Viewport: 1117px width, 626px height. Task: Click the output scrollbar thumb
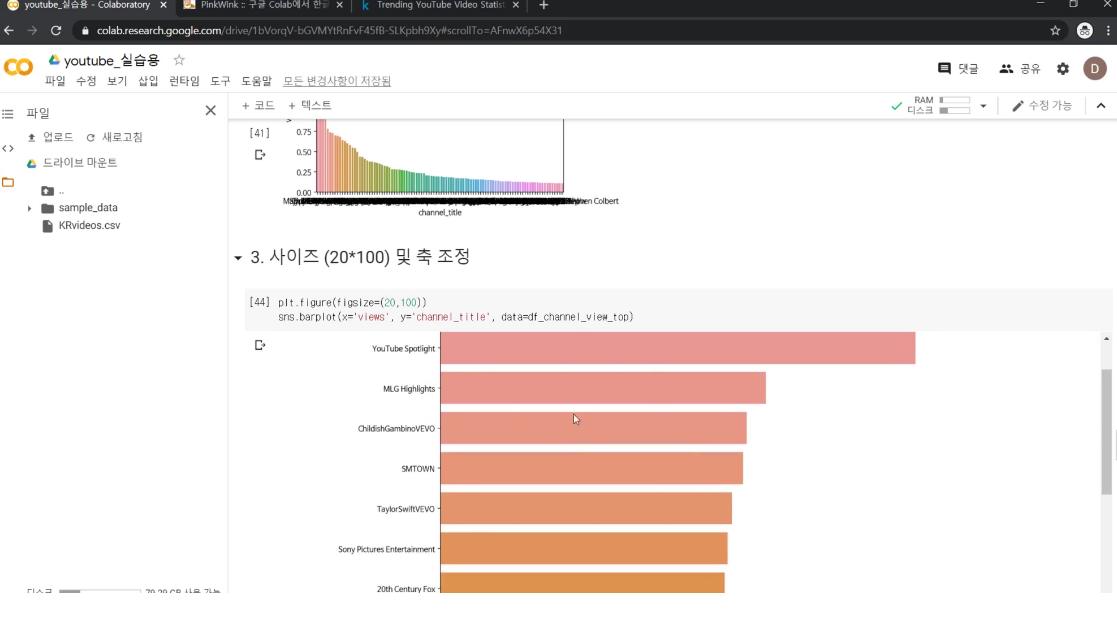click(x=1106, y=432)
